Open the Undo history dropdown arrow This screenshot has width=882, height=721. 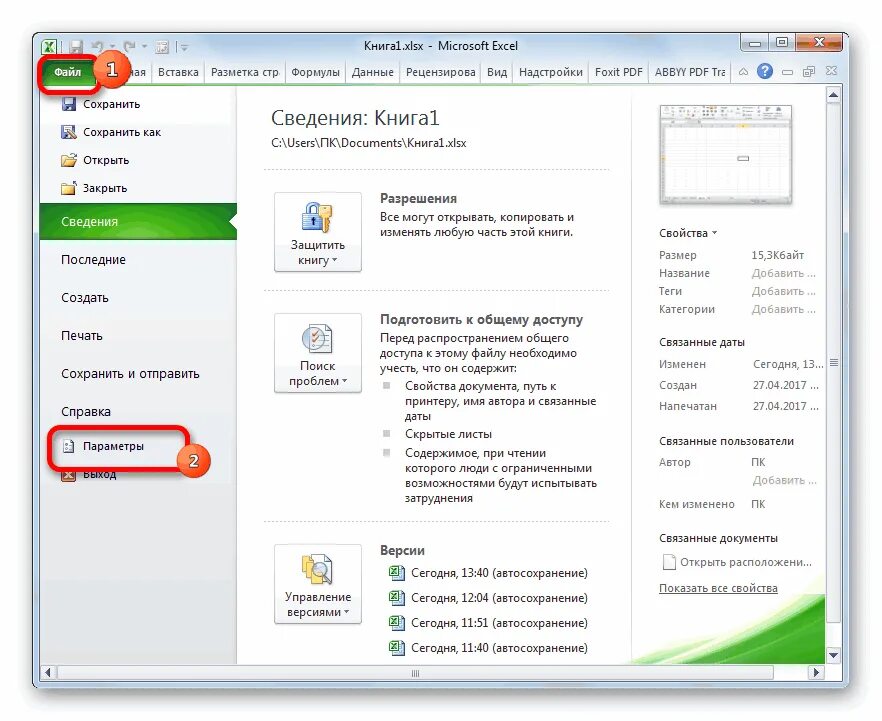point(112,47)
